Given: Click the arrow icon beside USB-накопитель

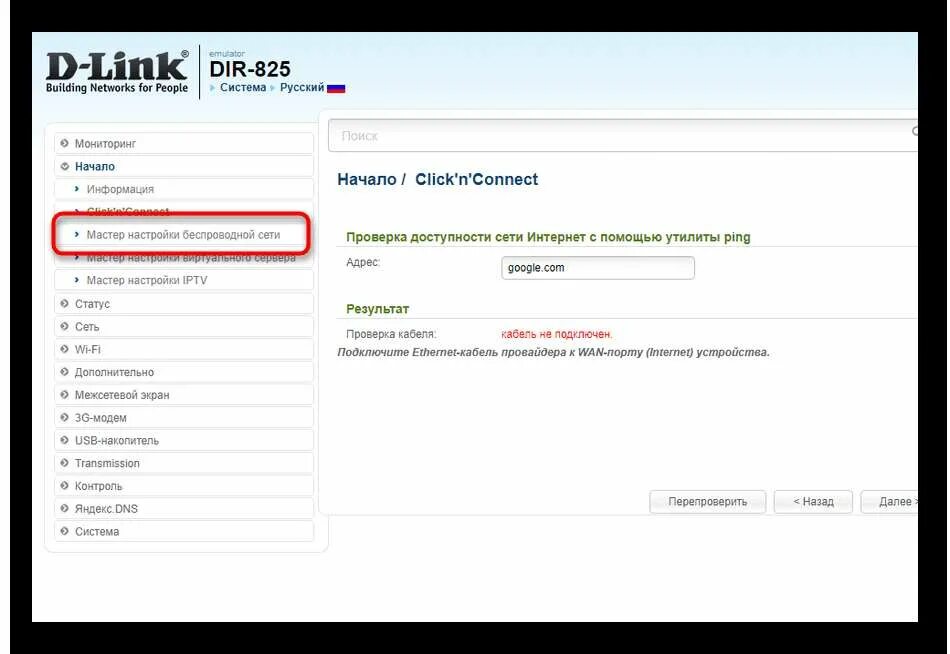Looking at the screenshot, I should click(x=64, y=440).
